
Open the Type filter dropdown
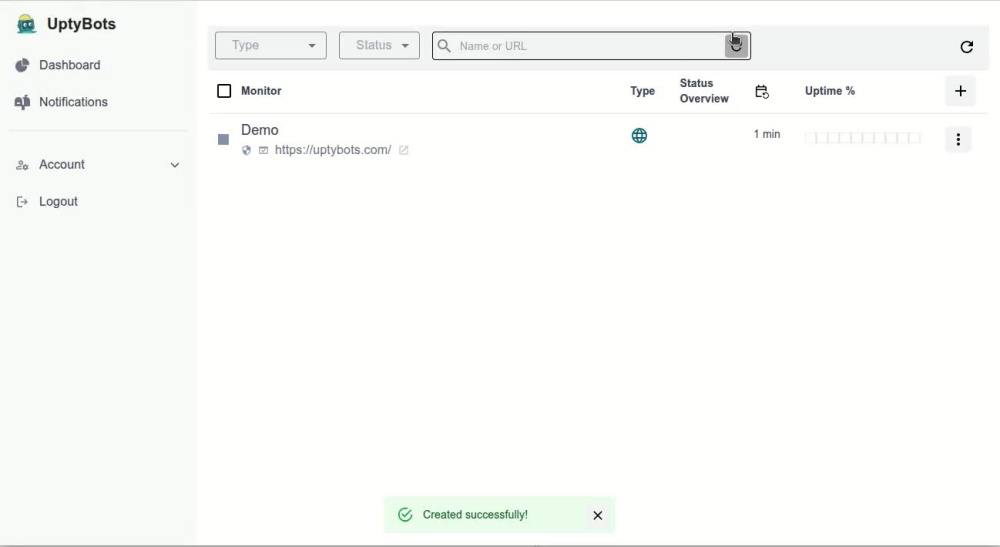point(270,45)
